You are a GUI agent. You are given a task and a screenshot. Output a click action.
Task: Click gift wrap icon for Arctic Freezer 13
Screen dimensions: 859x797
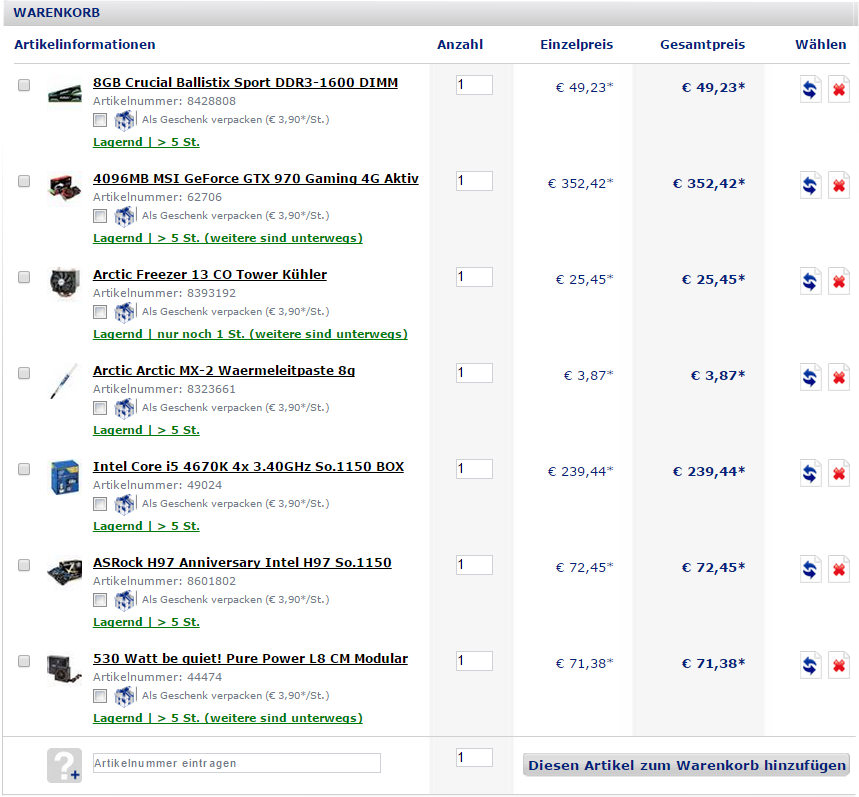pos(124,312)
